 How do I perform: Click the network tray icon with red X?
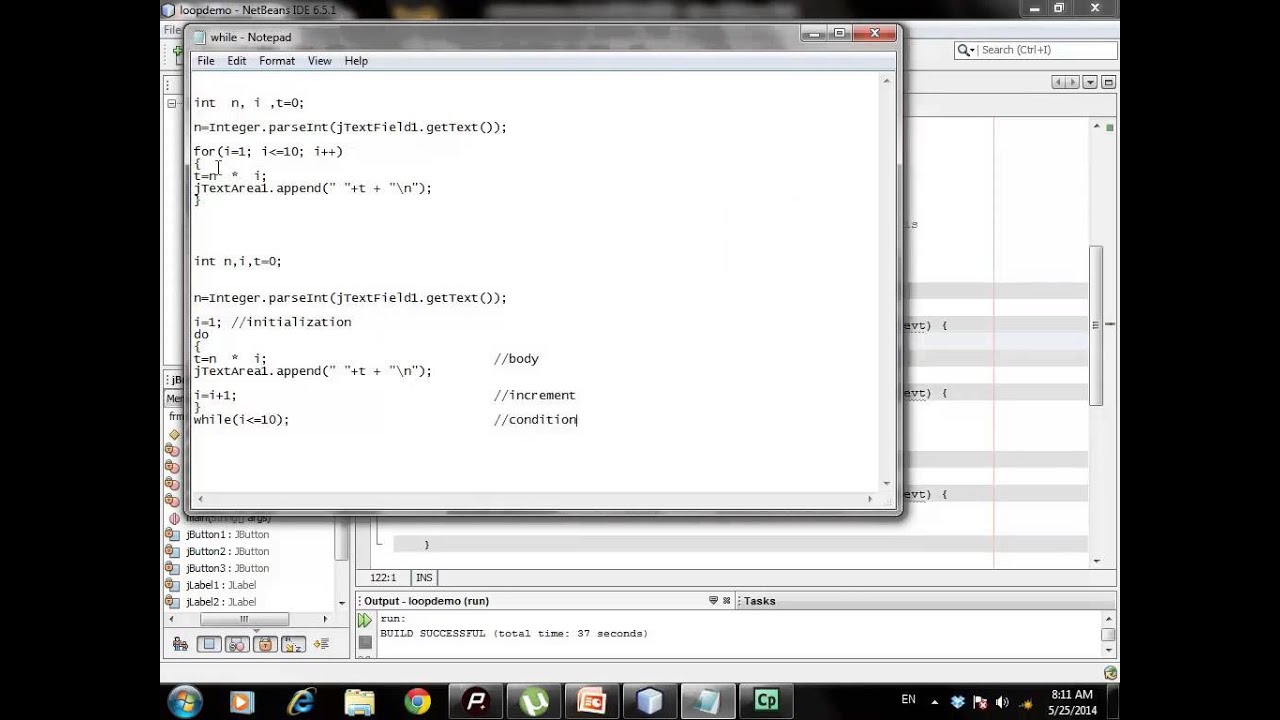click(x=980, y=702)
